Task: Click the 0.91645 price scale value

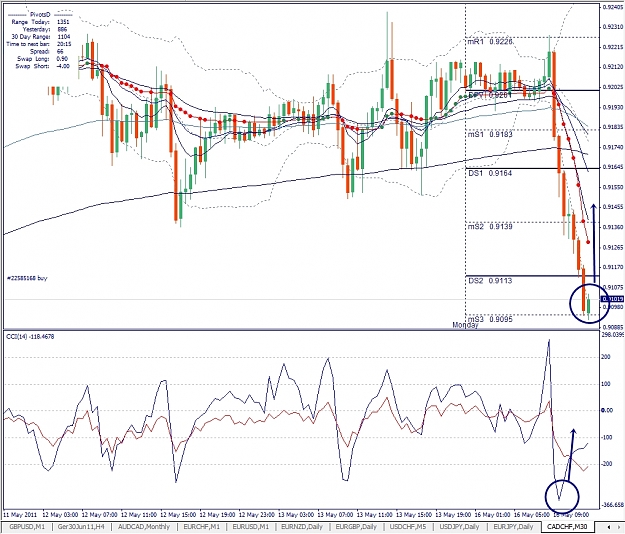Action: (613, 167)
